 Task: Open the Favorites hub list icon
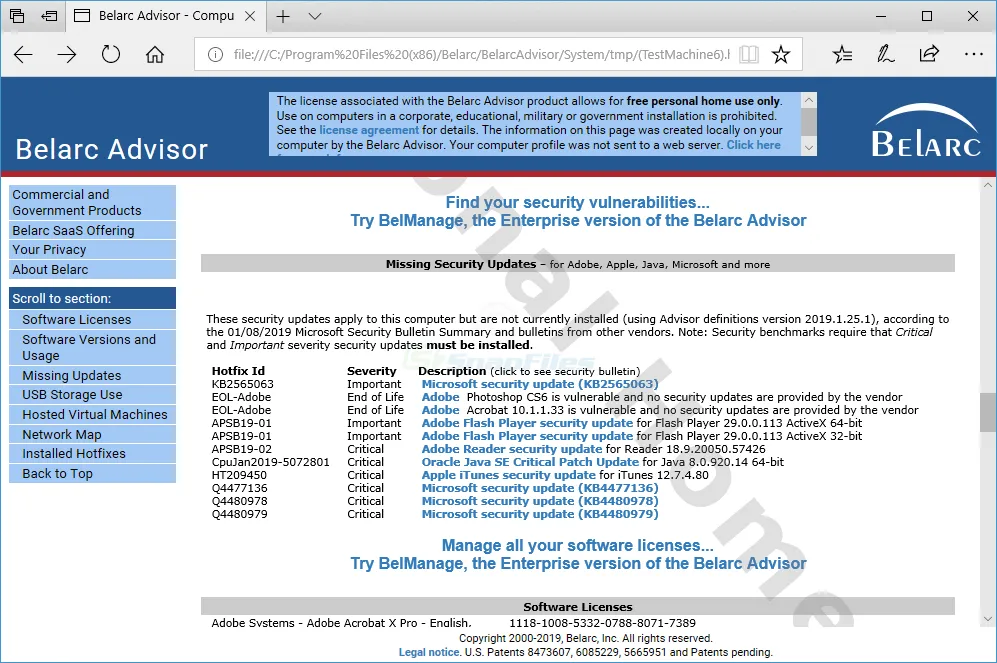click(x=842, y=55)
